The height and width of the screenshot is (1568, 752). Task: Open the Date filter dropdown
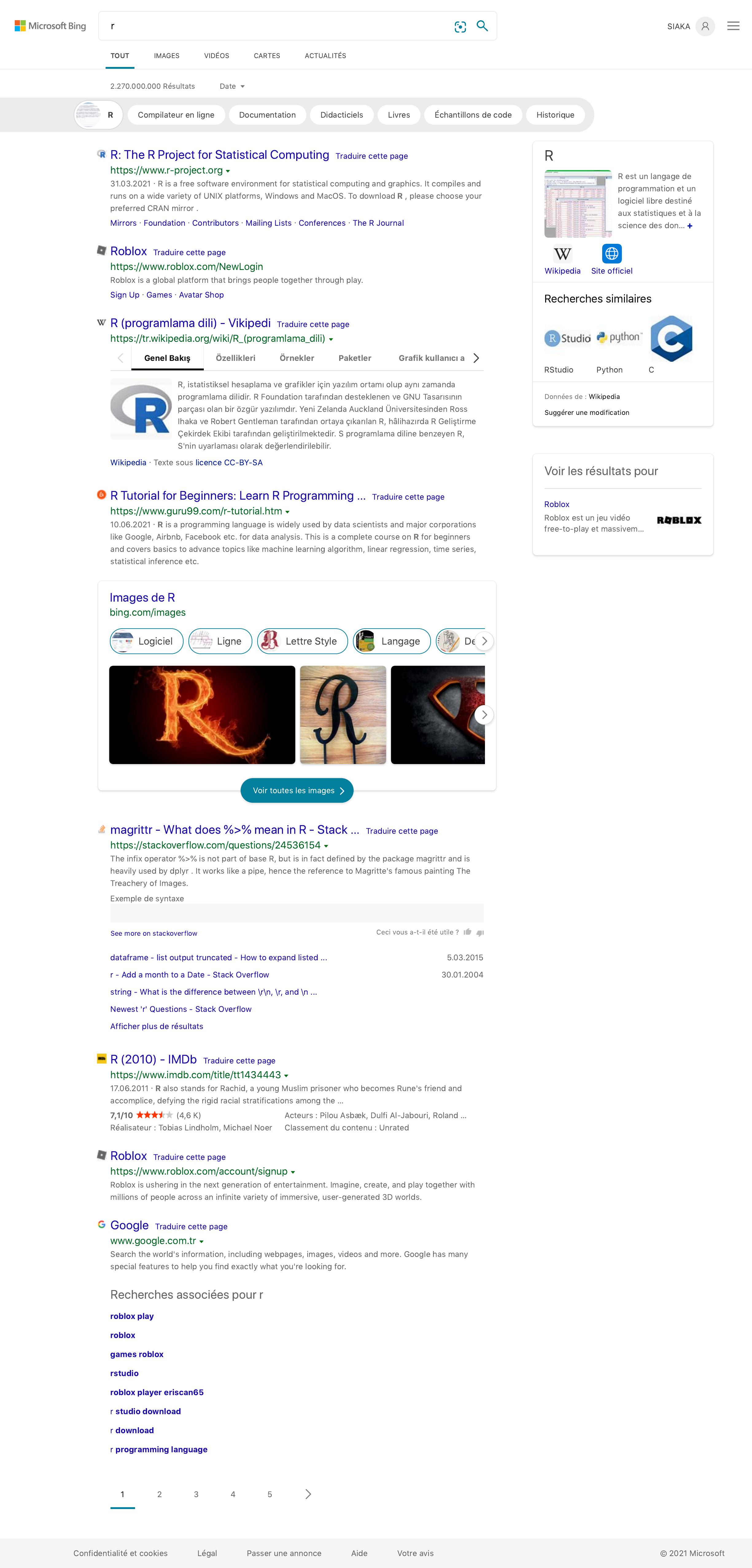pos(232,86)
